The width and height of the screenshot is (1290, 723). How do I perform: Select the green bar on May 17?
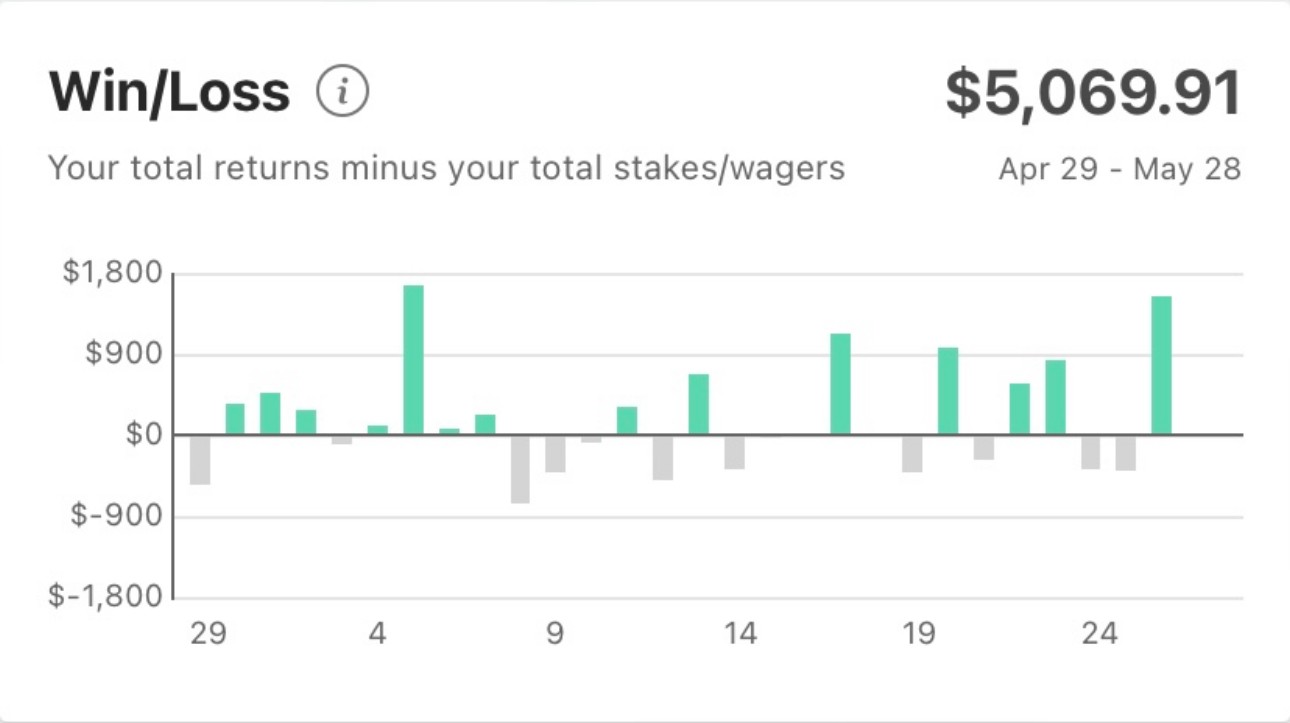point(841,384)
